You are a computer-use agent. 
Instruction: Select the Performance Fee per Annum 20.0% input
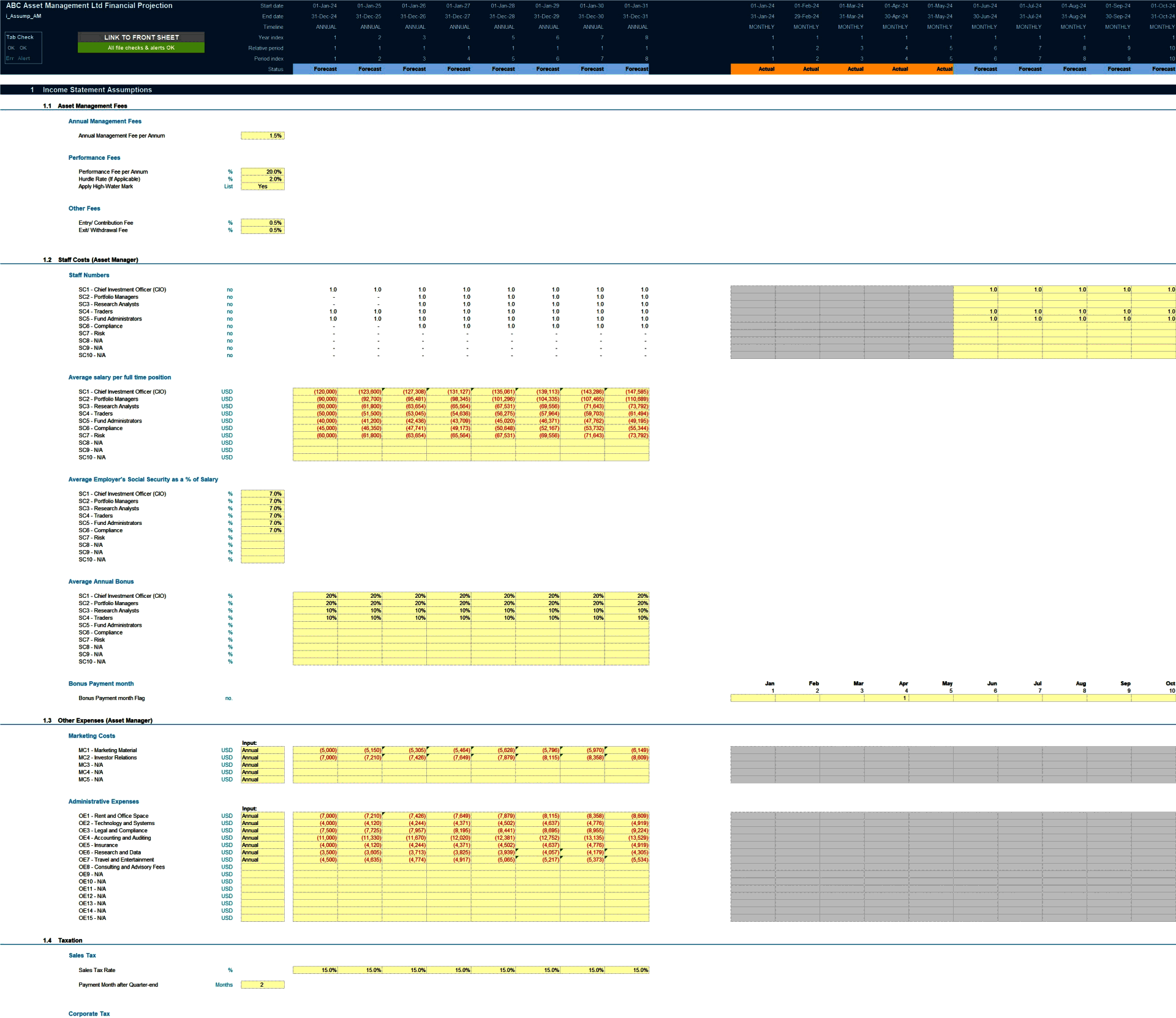pyautogui.click(x=263, y=172)
